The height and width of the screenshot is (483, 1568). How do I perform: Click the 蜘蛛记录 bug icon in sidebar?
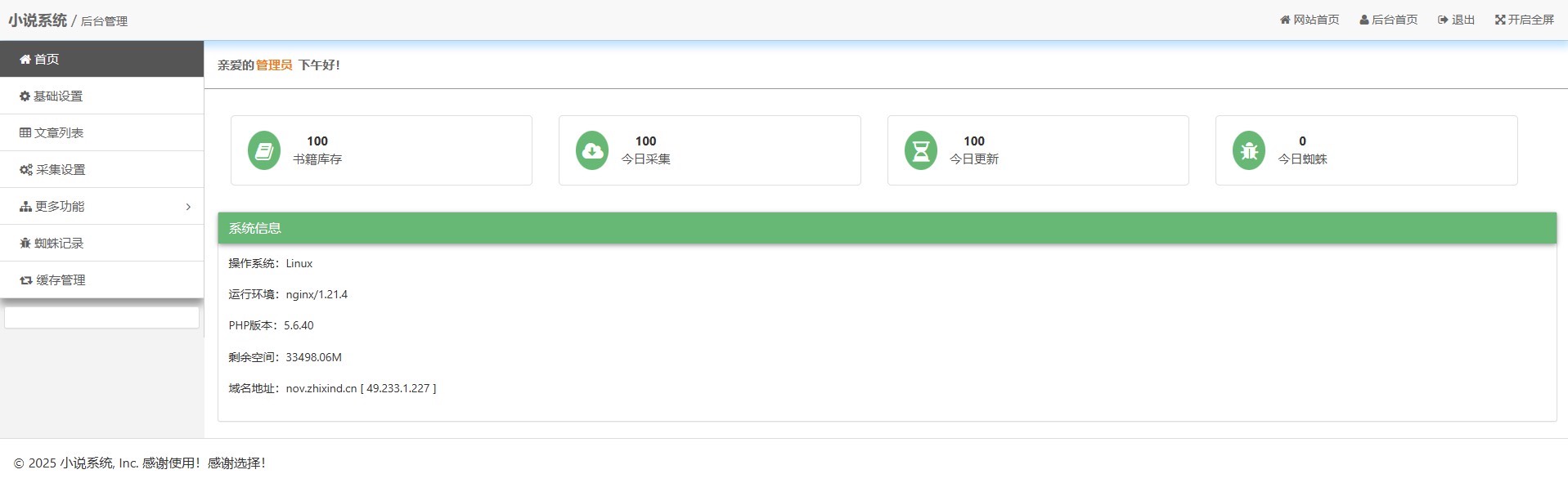point(25,244)
